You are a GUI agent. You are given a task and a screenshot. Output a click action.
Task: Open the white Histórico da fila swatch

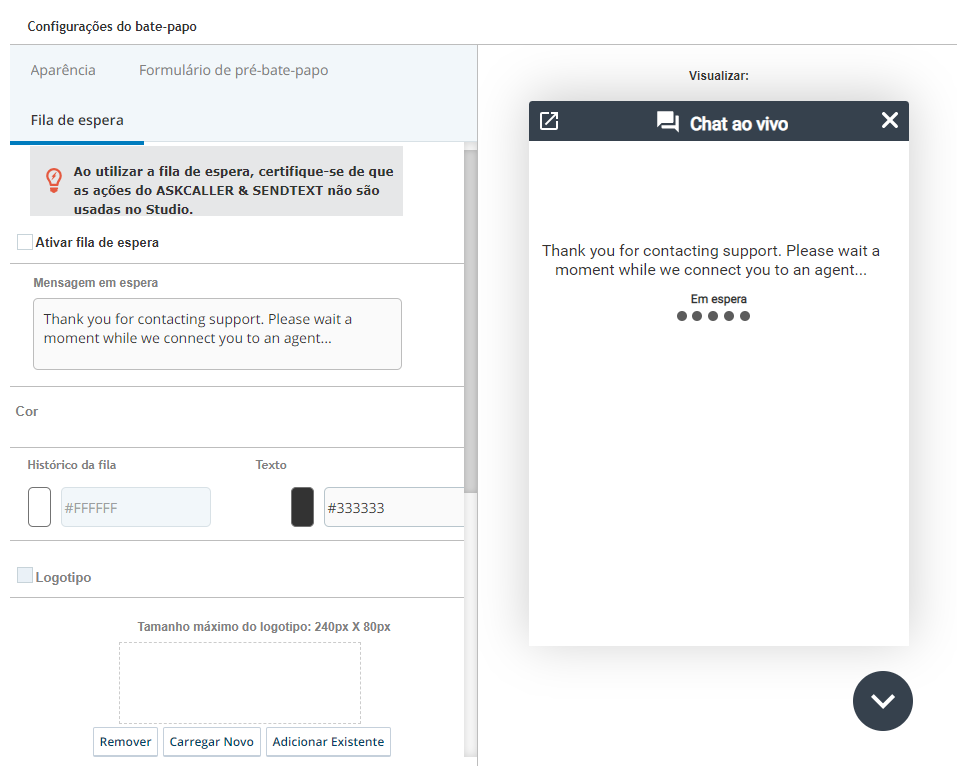point(39,507)
